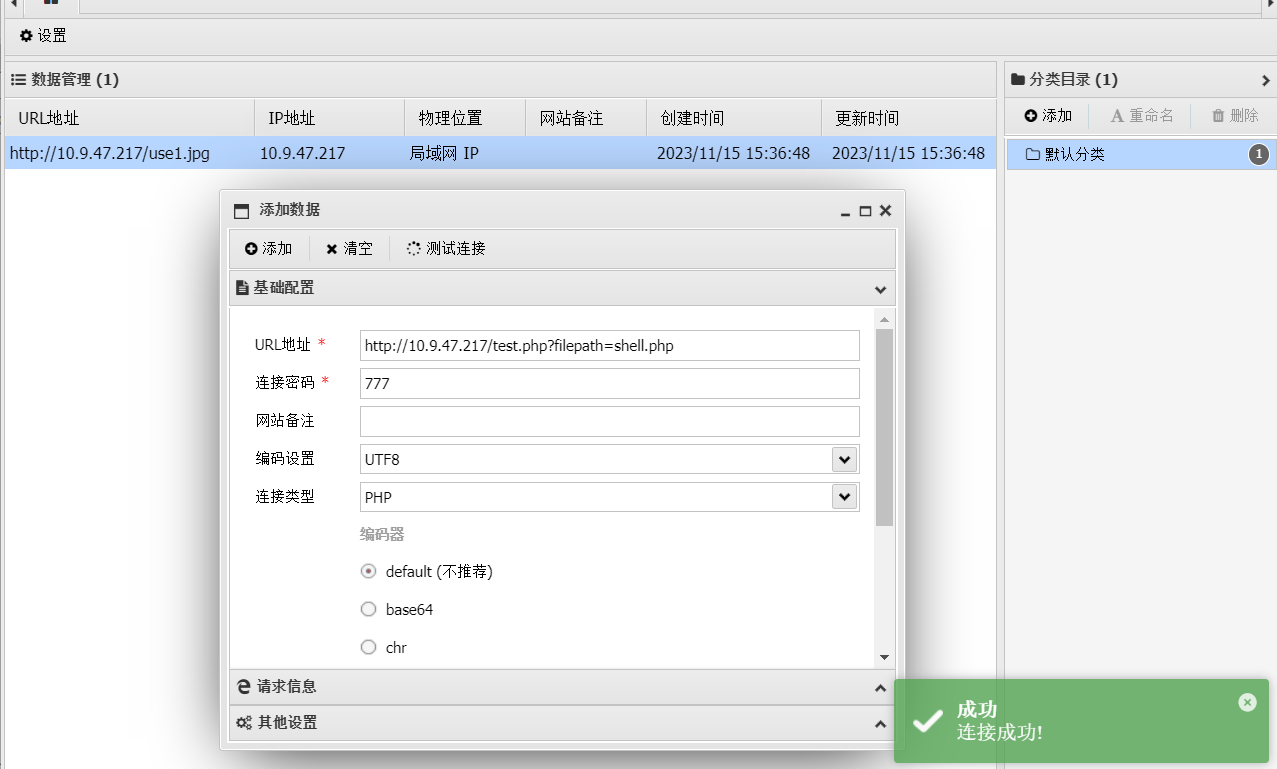Screen dimensions: 1277x769
Task: Click the URL地址 input field
Action: (x=609, y=345)
